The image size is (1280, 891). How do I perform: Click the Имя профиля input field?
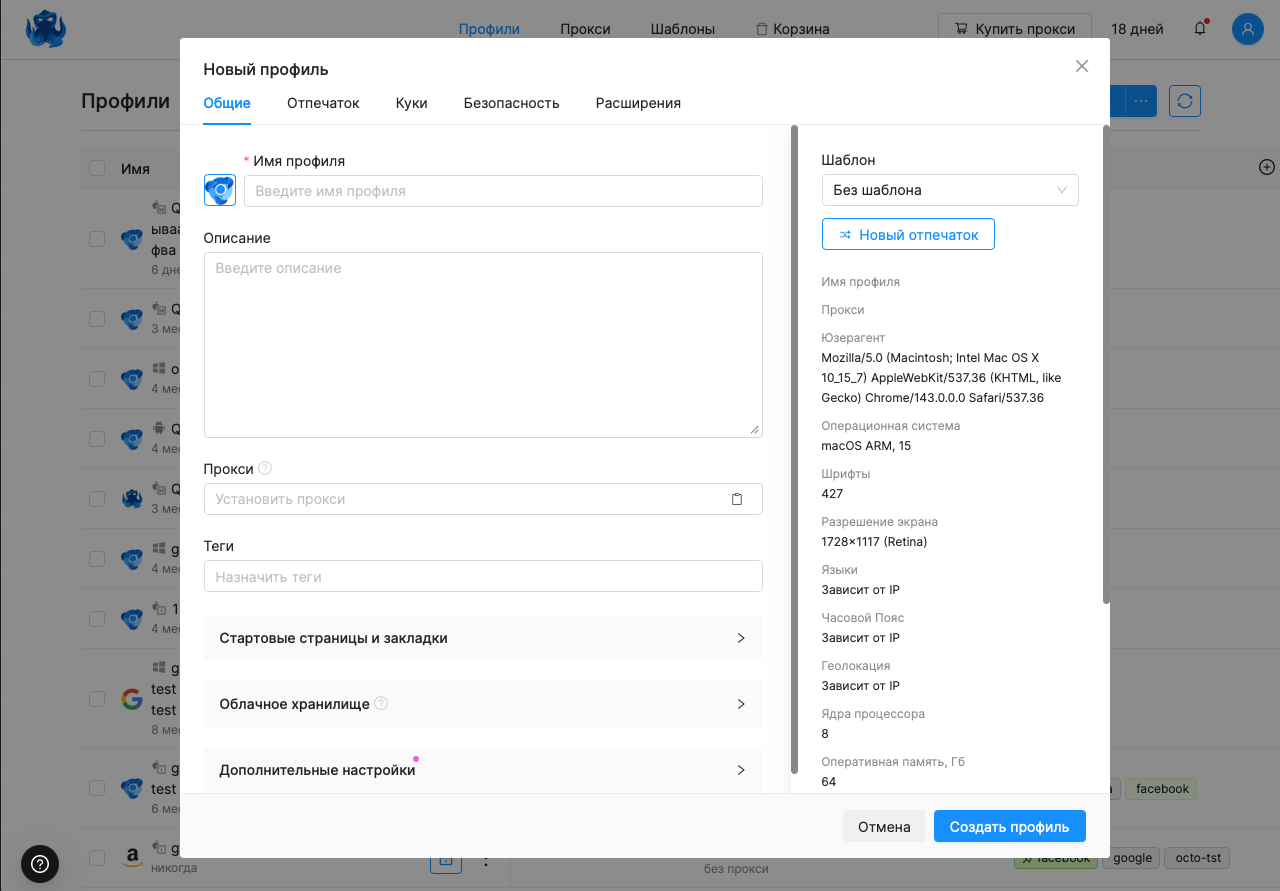pyautogui.click(x=503, y=191)
